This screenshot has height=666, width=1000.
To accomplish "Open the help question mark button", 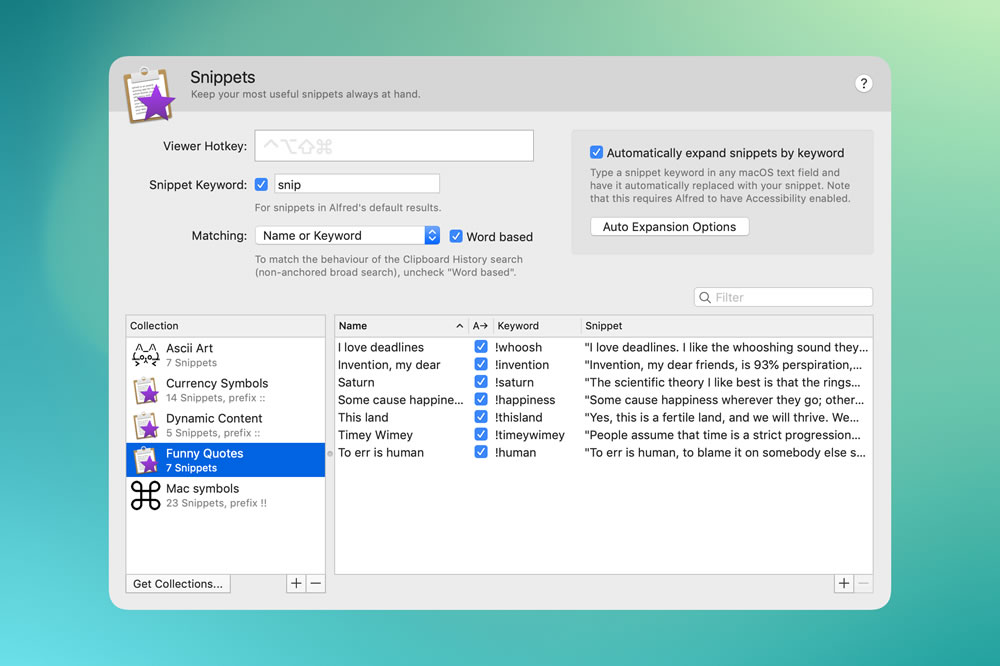I will pyautogui.click(x=863, y=83).
